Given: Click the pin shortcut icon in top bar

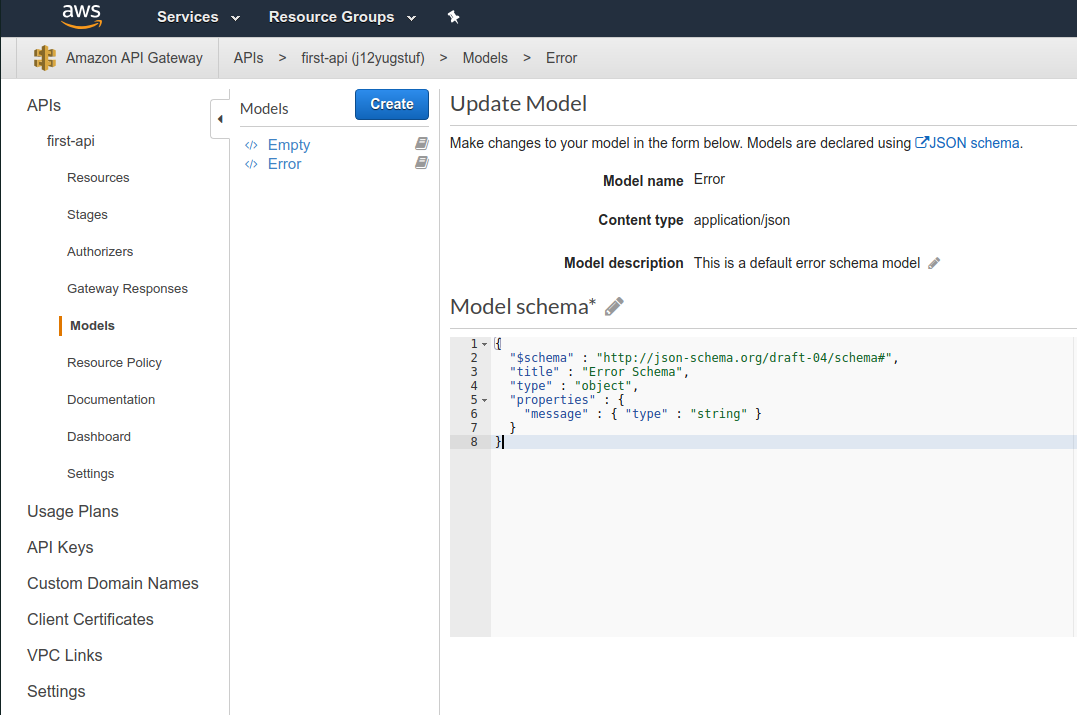Looking at the screenshot, I should [x=453, y=16].
